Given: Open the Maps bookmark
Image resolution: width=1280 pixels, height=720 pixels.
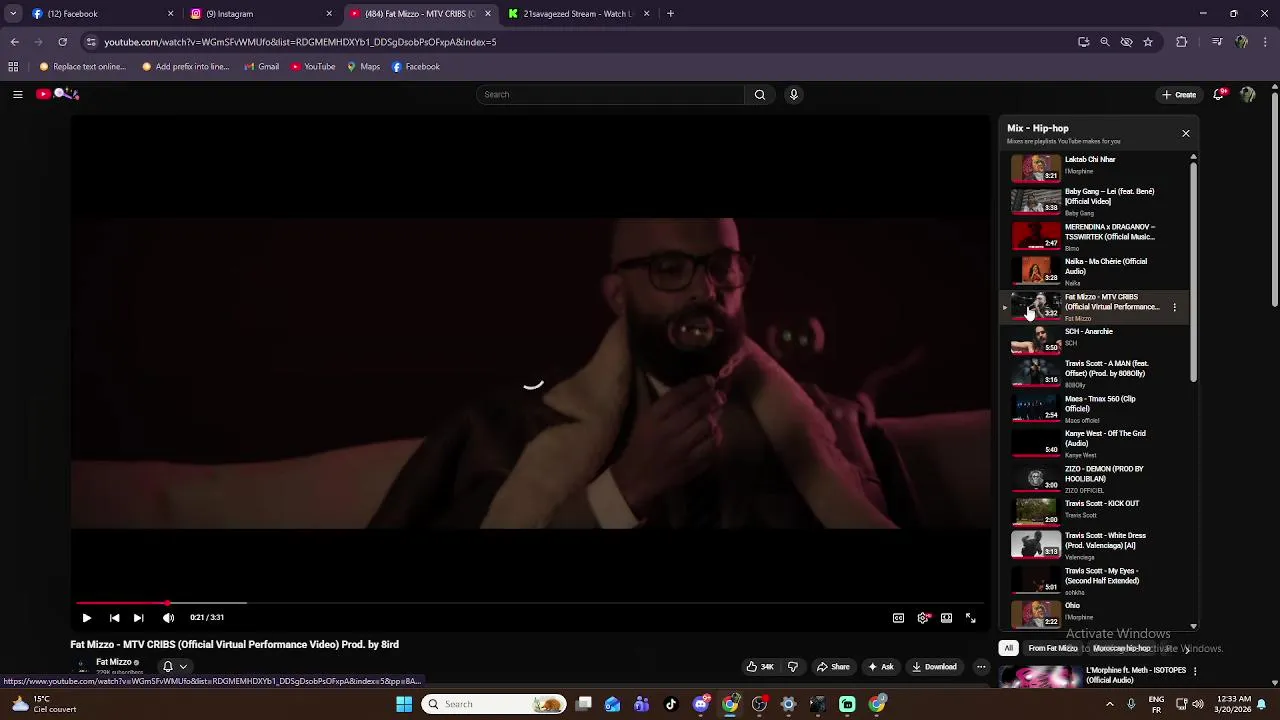Looking at the screenshot, I should [x=363, y=67].
